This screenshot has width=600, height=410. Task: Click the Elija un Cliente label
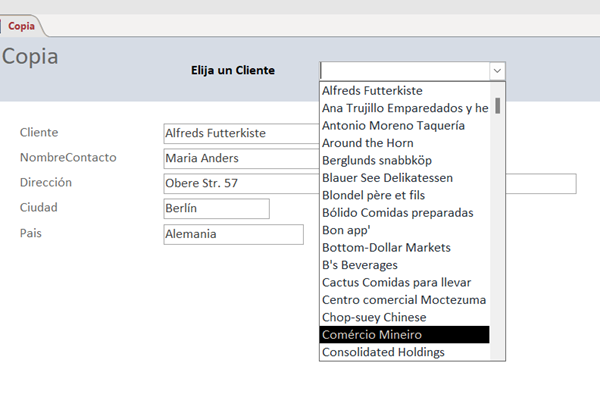[x=233, y=70]
